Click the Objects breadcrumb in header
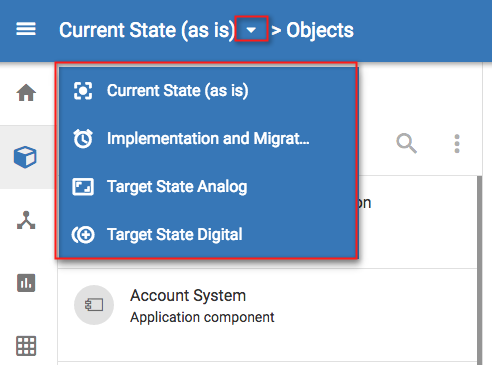The height and width of the screenshot is (365, 492). [320, 31]
